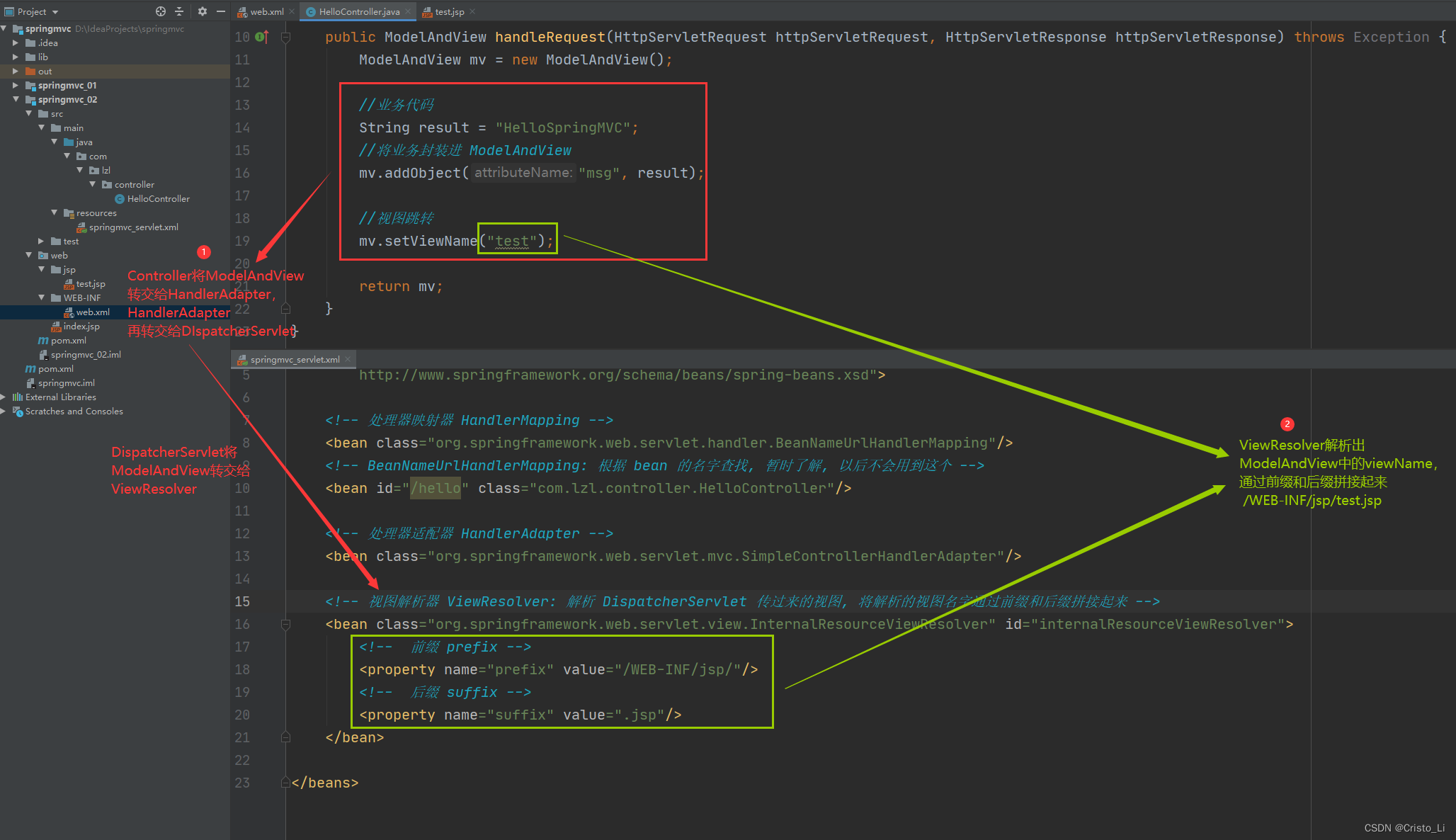1456x840 pixels.
Task: Click the jsp folder under web
Action: tap(69, 270)
